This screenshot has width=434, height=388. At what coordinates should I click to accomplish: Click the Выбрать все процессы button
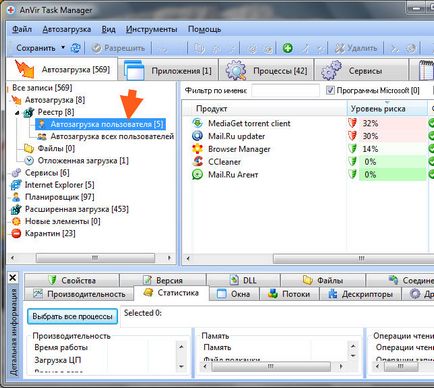pyautogui.click(x=72, y=316)
